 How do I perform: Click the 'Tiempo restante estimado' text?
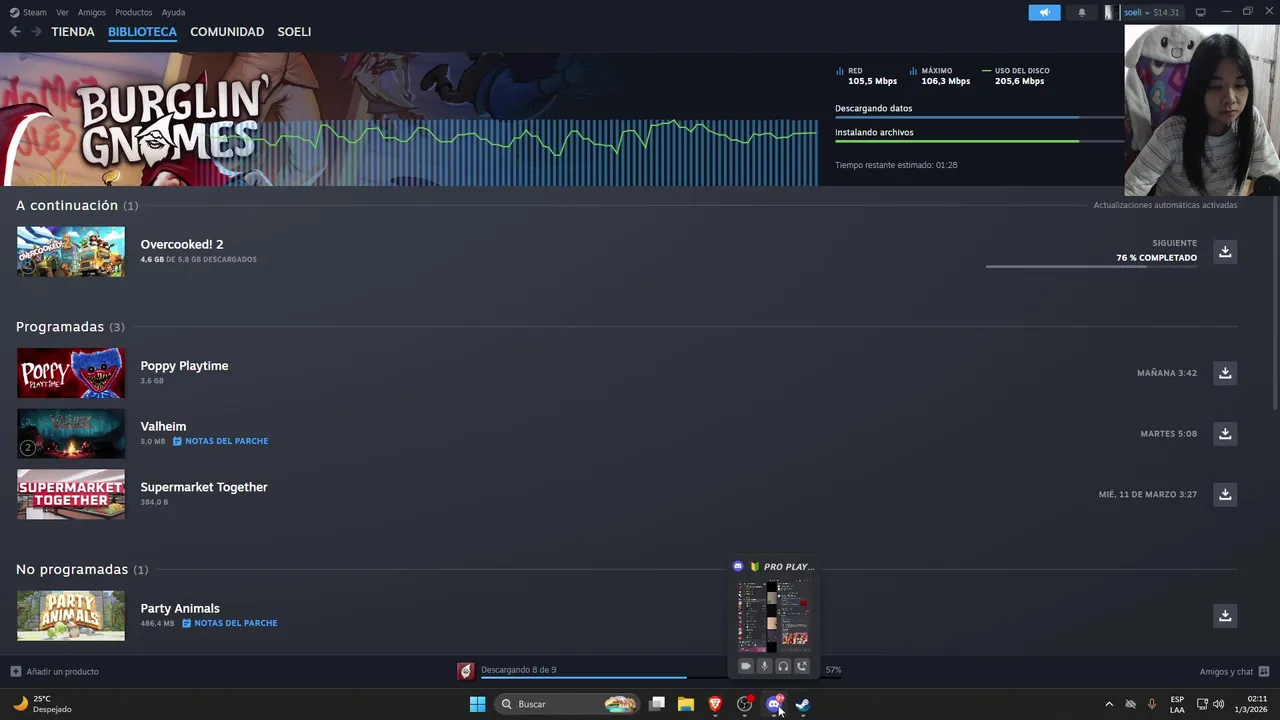point(896,165)
